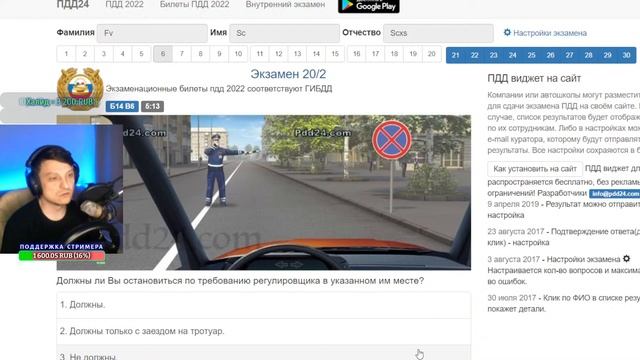Click the 1600.05 RUB donation progress bar
640x360 pixels.
(62, 256)
